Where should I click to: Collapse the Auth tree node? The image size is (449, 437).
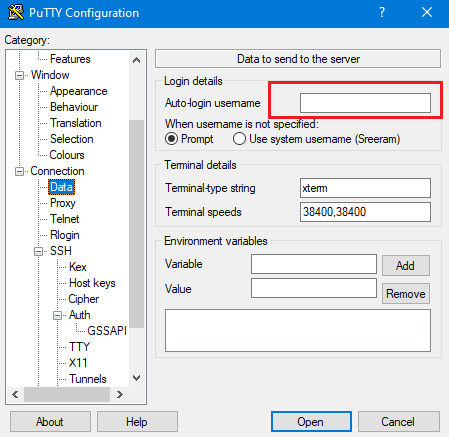[x=58, y=315]
